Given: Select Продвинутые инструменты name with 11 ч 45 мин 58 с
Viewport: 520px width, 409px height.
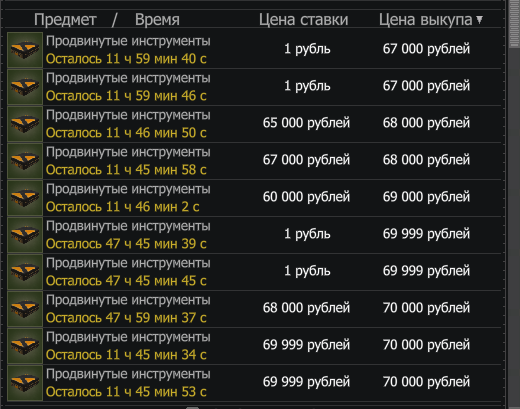Looking at the screenshot, I should [128, 152].
